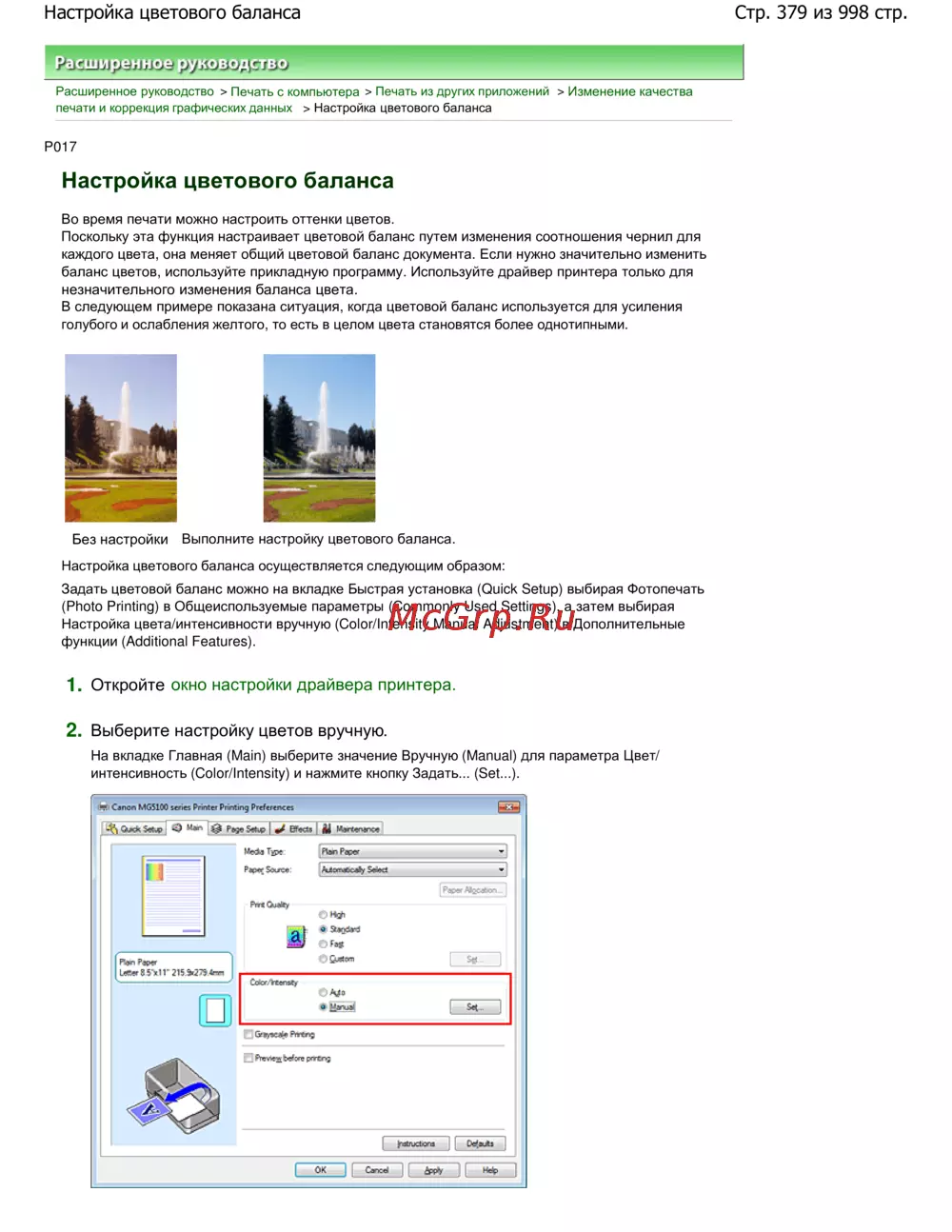Switch to the Page Setup tab
The image size is (952, 1232).
pyautogui.click(x=239, y=828)
